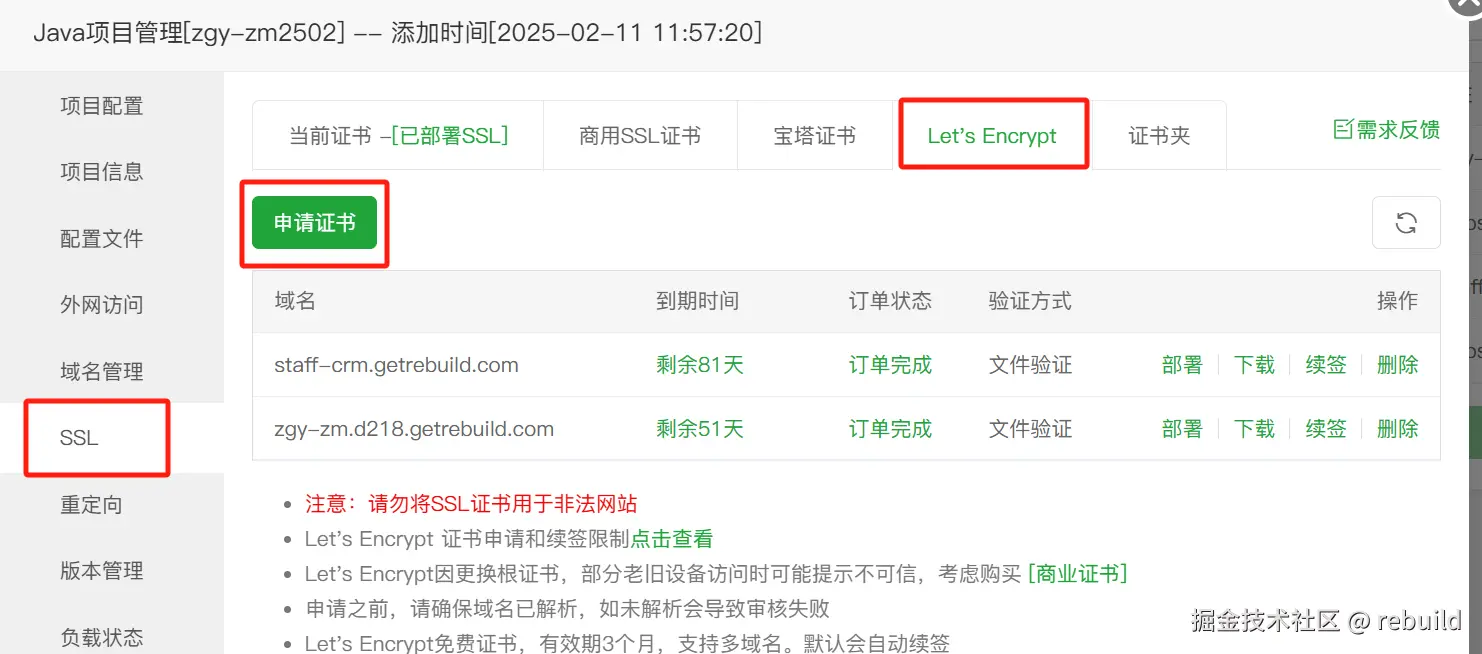Click the 需求反馈 link

[1398, 129]
